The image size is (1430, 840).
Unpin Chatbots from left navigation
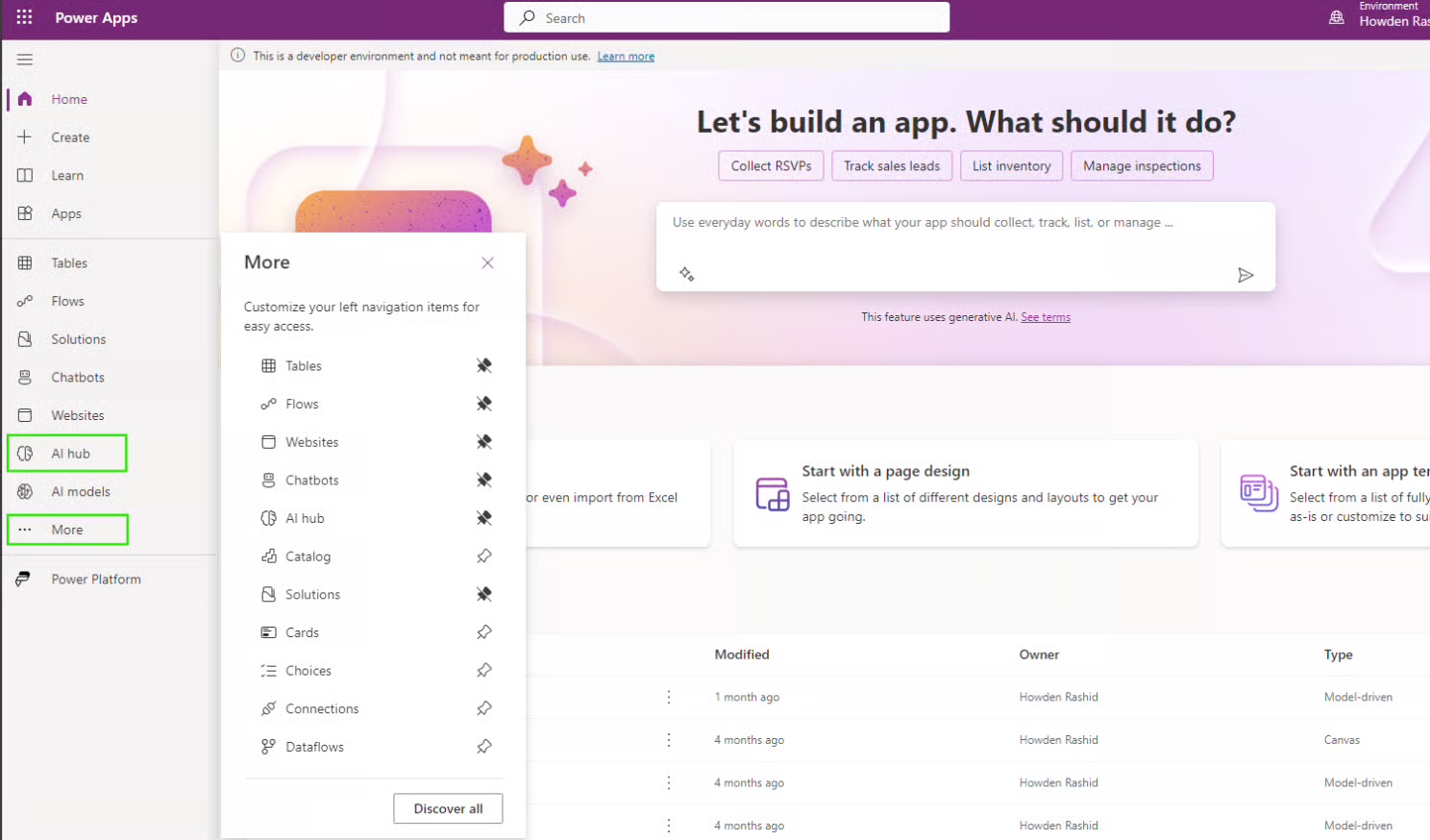pyautogui.click(x=484, y=480)
